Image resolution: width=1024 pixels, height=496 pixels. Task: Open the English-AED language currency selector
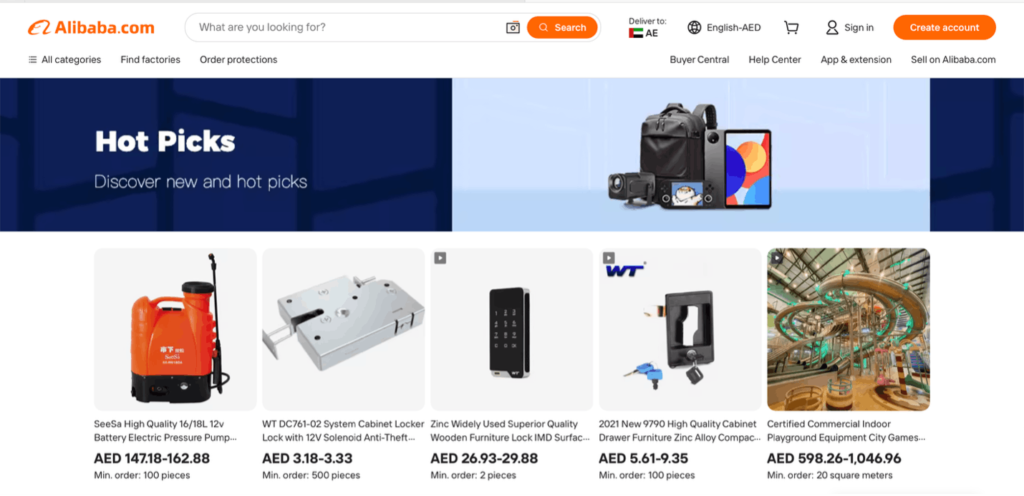724,27
